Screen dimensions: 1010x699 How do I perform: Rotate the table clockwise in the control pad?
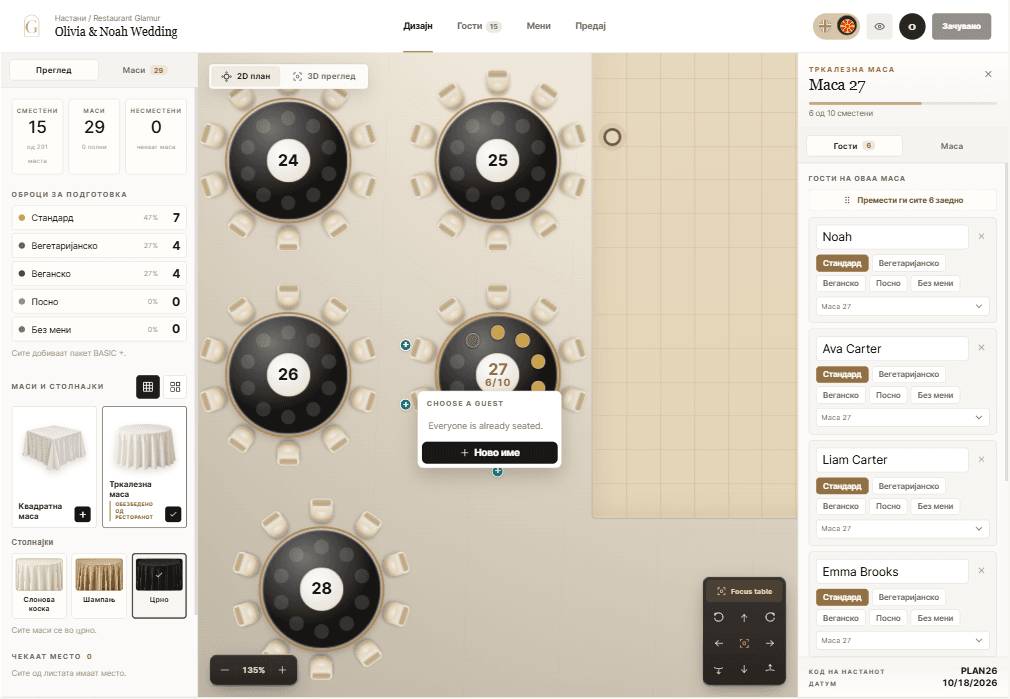click(770, 617)
